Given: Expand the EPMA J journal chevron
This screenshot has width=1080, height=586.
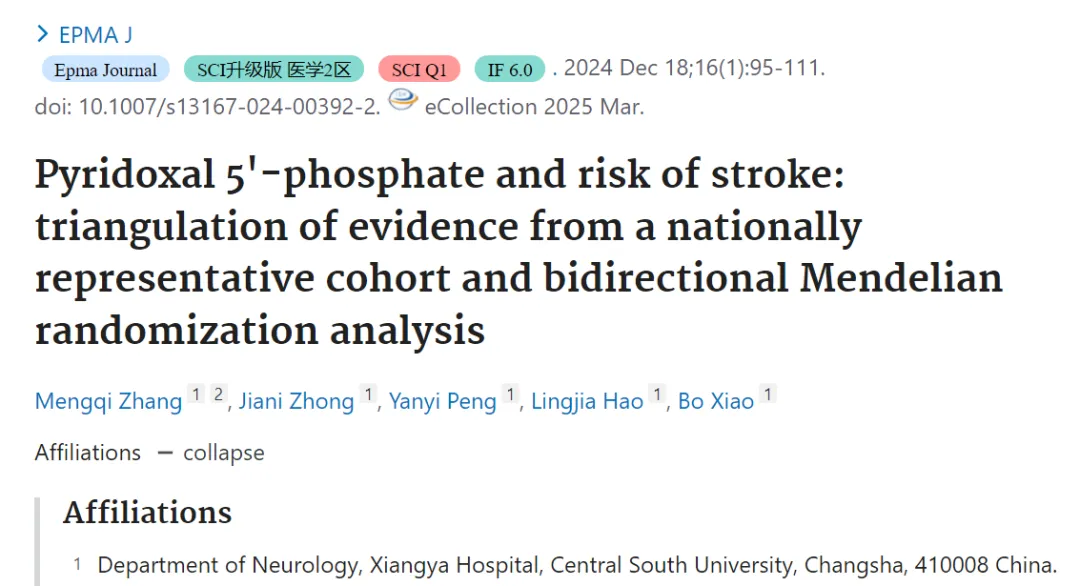Looking at the screenshot, I should click(x=43, y=34).
